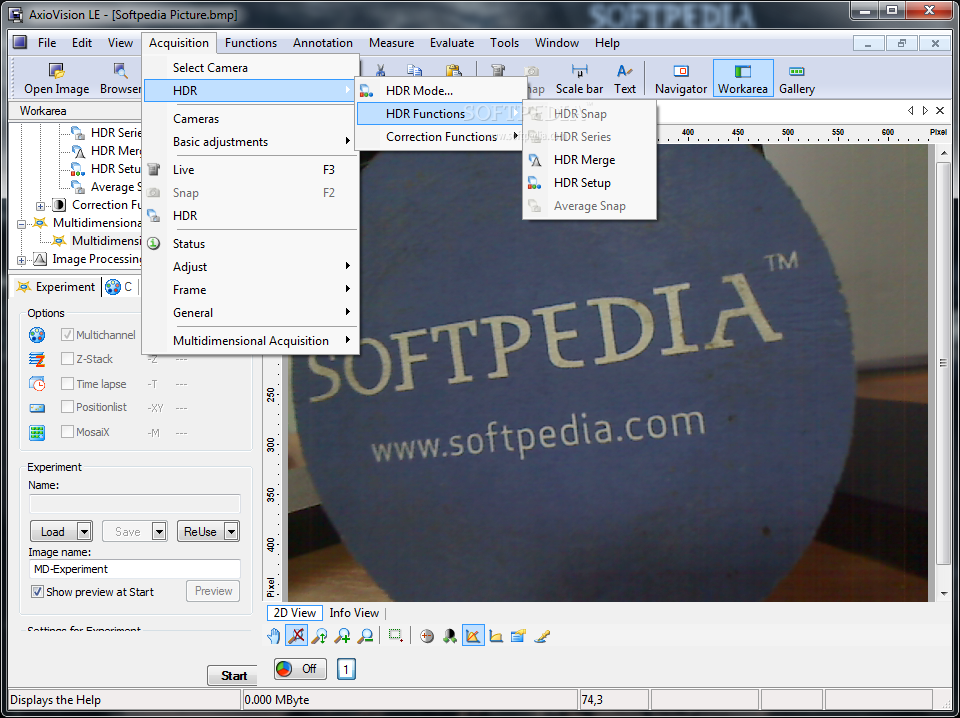Select the Experiment tab
Viewport: 960px width, 718px height.
click(x=56, y=287)
